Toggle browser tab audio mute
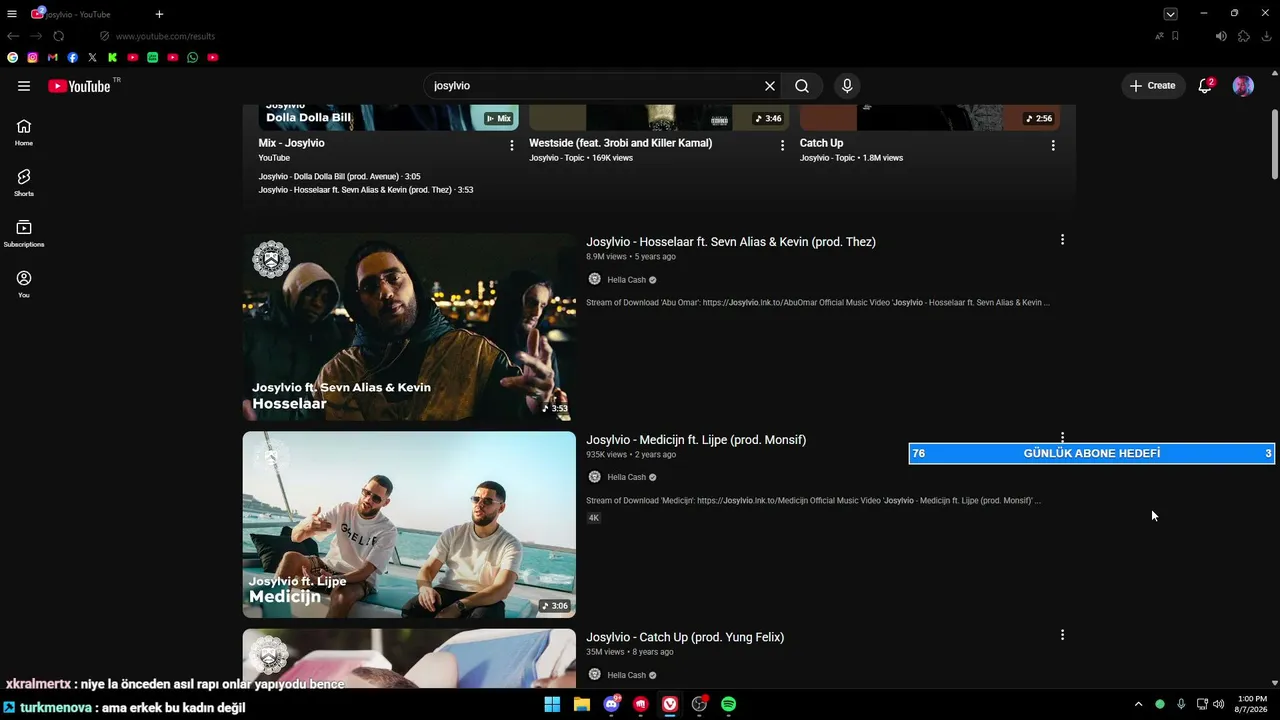The image size is (1280, 720). pos(1221,36)
